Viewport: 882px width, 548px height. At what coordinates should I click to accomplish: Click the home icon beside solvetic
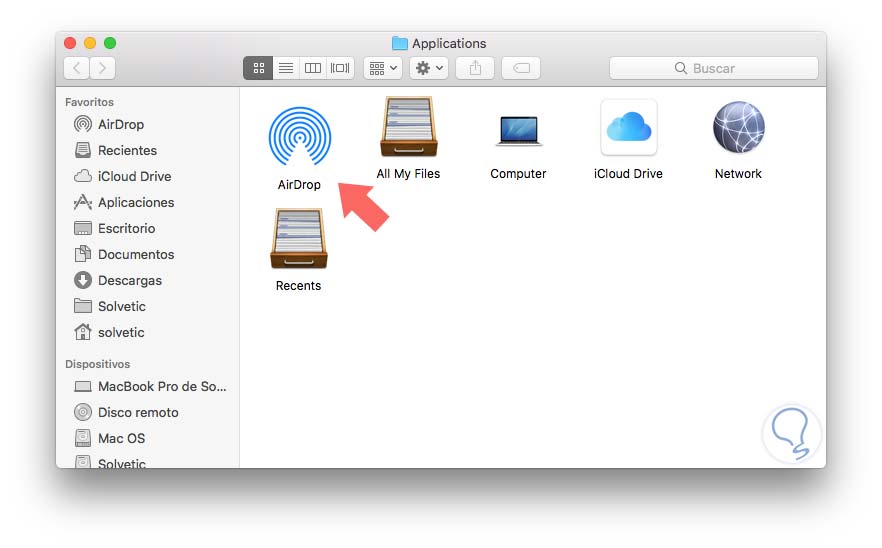(x=83, y=332)
